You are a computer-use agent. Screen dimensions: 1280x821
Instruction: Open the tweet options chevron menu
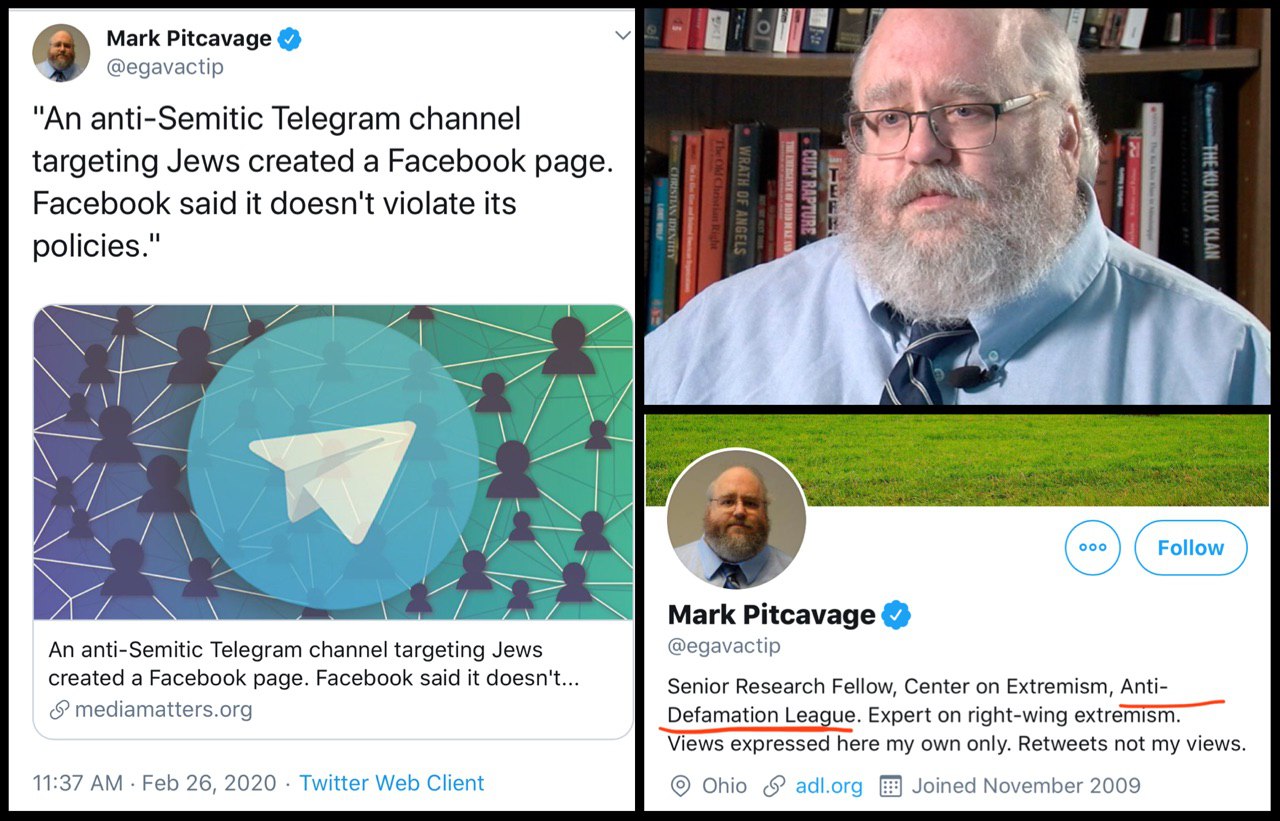tap(622, 36)
